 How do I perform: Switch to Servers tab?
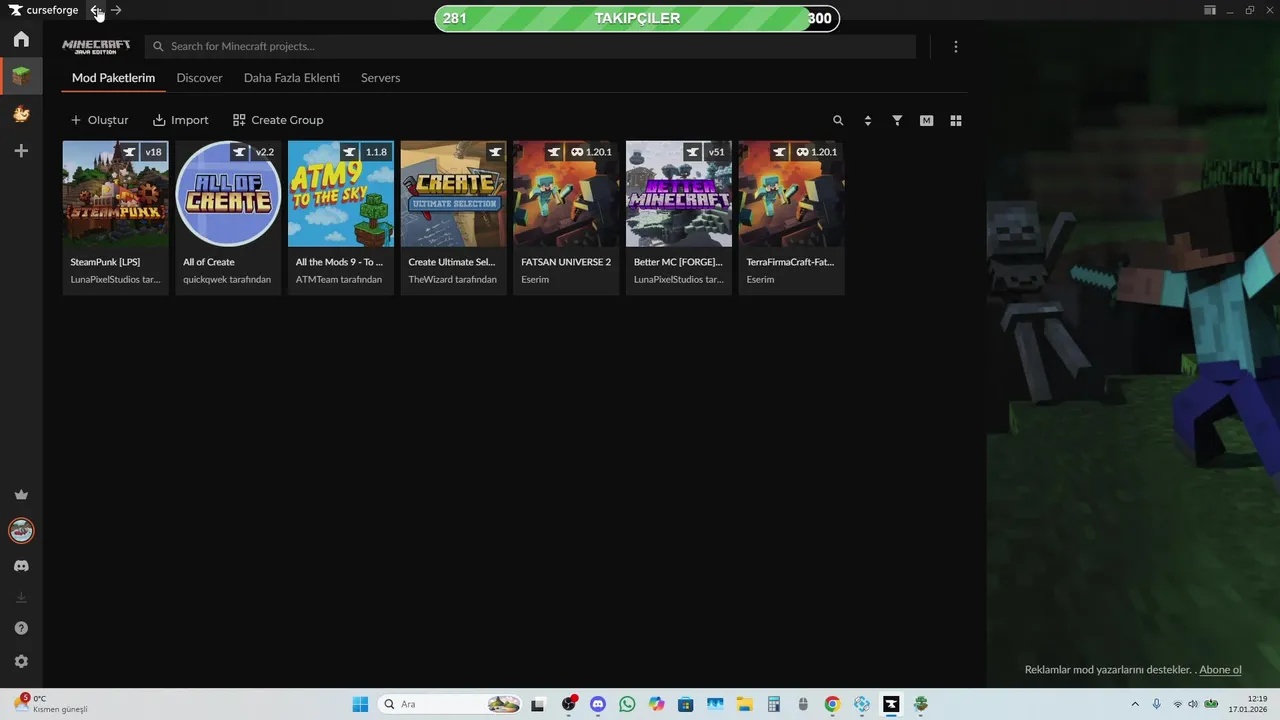[380, 78]
